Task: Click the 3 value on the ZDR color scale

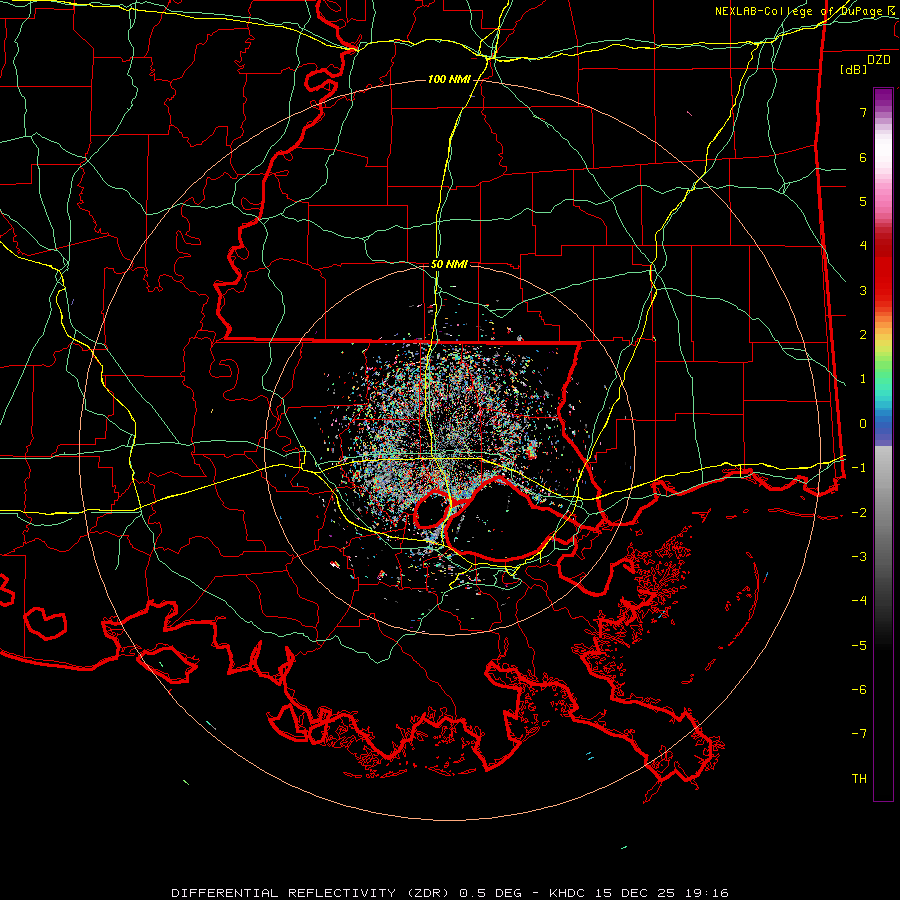Action: click(x=863, y=290)
